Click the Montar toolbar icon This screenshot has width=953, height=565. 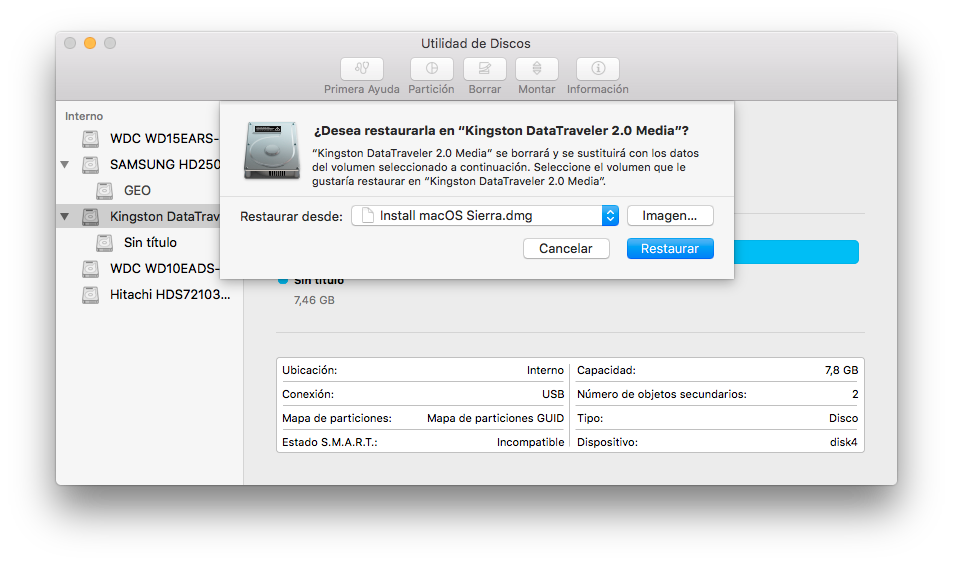(x=537, y=69)
